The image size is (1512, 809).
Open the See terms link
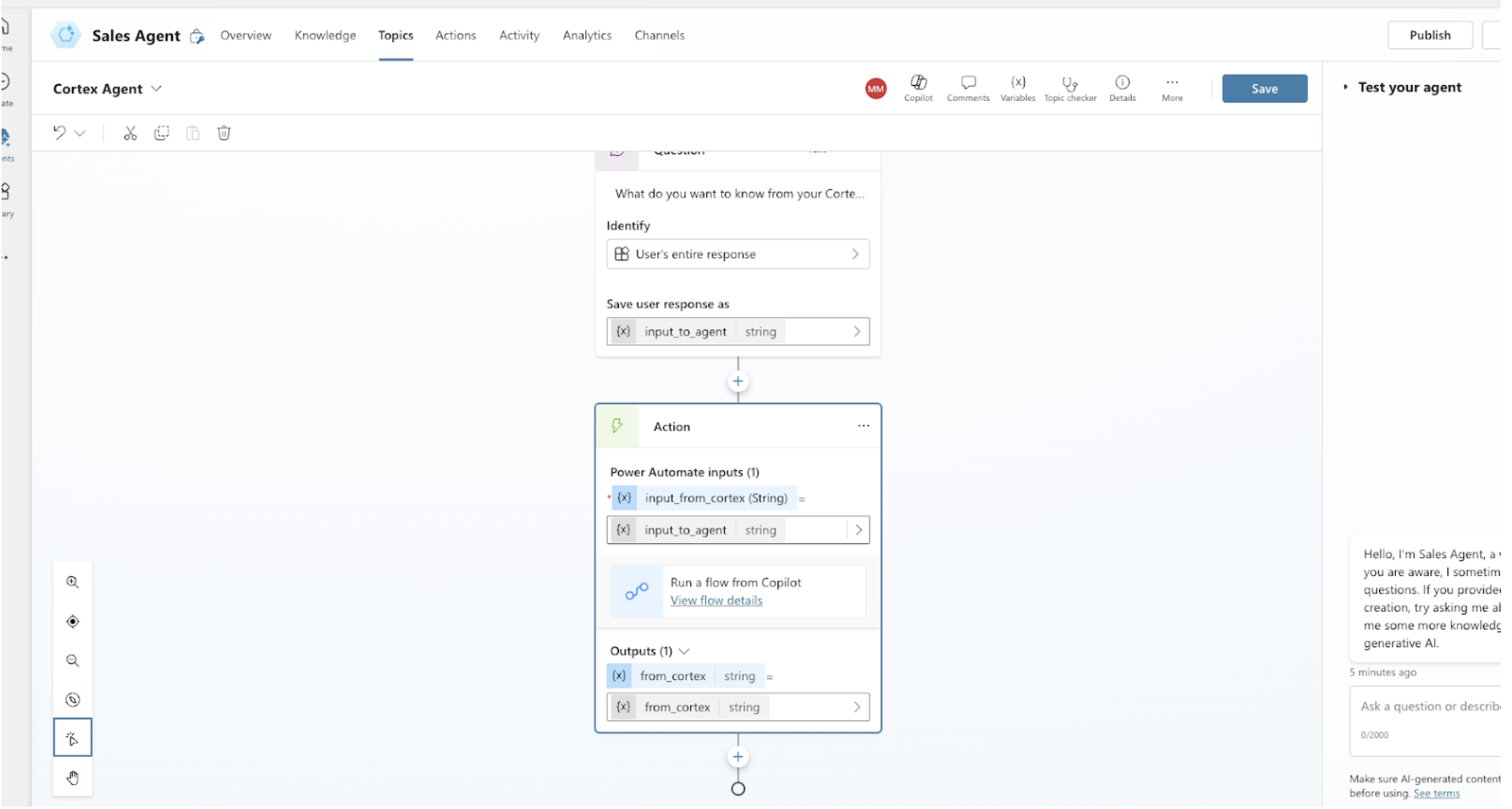(1437, 794)
